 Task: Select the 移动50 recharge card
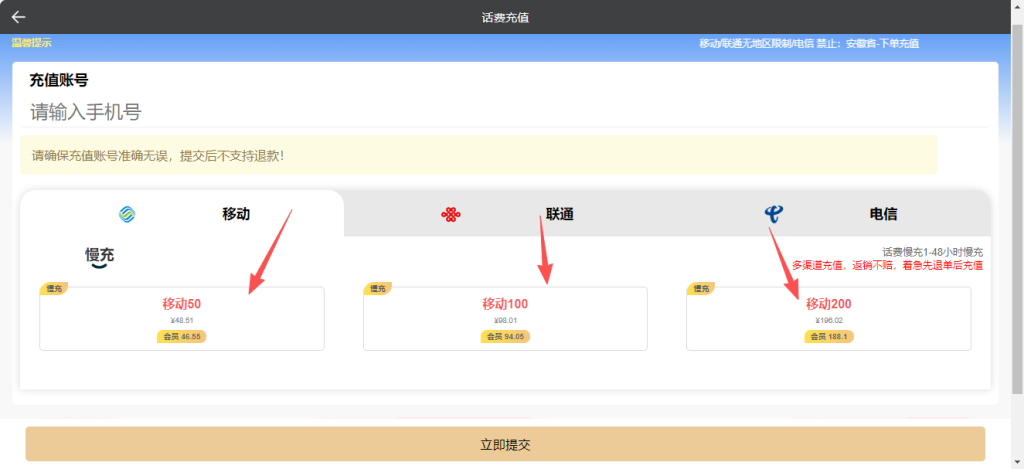pyautogui.click(x=182, y=319)
